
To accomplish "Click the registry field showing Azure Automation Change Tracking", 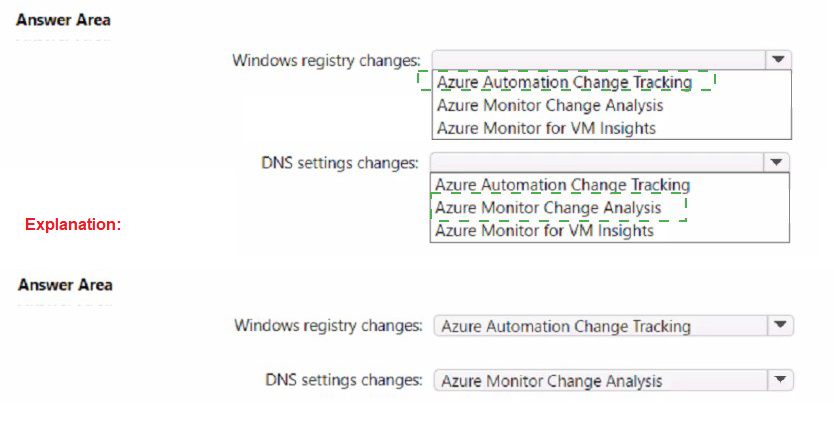I will 600,326.
